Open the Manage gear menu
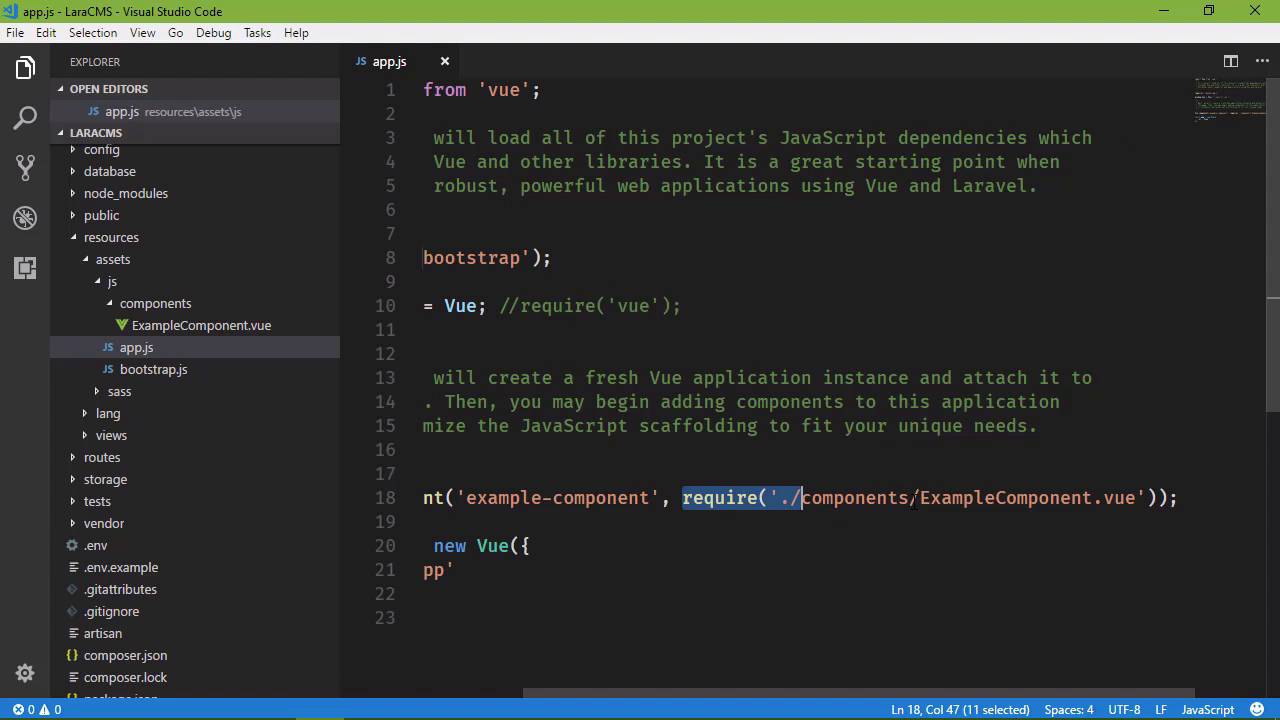The width and height of the screenshot is (1280, 720). tap(25, 673)
